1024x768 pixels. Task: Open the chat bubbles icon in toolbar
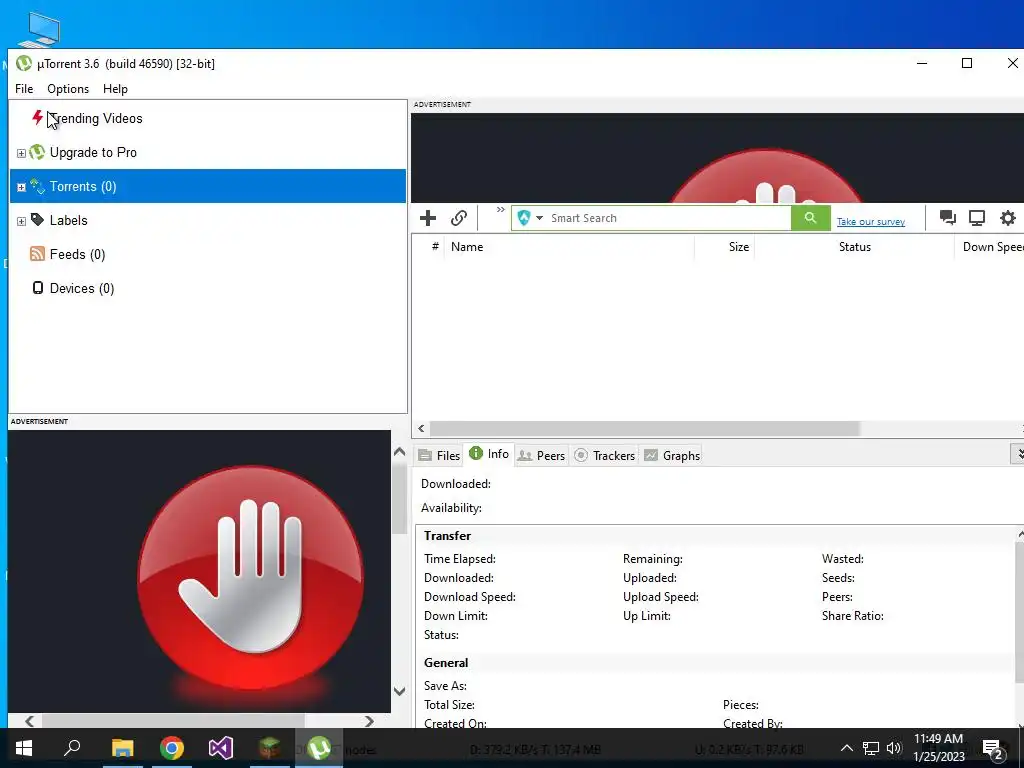tap(948, 218)
